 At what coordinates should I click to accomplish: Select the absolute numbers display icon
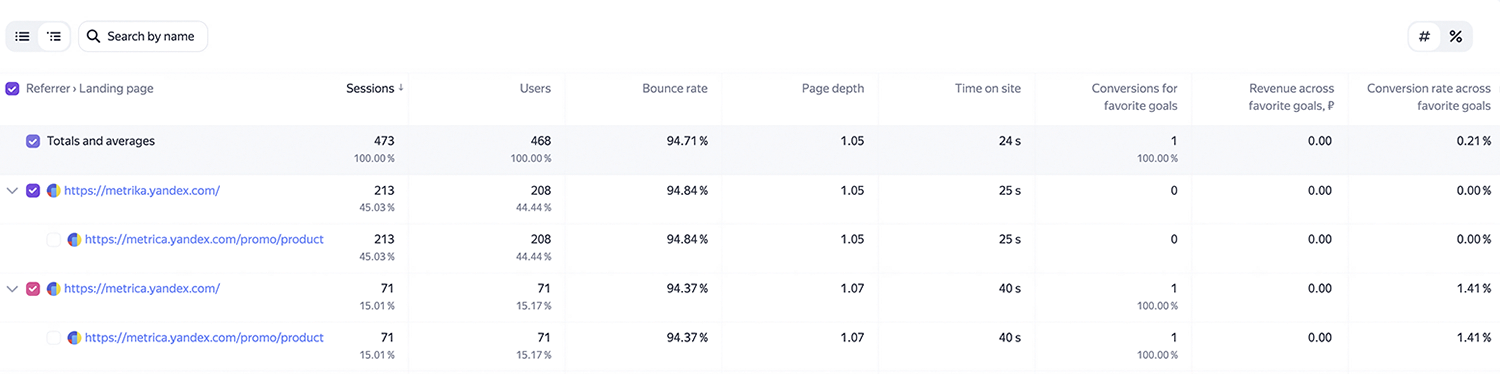(1424, 37)
